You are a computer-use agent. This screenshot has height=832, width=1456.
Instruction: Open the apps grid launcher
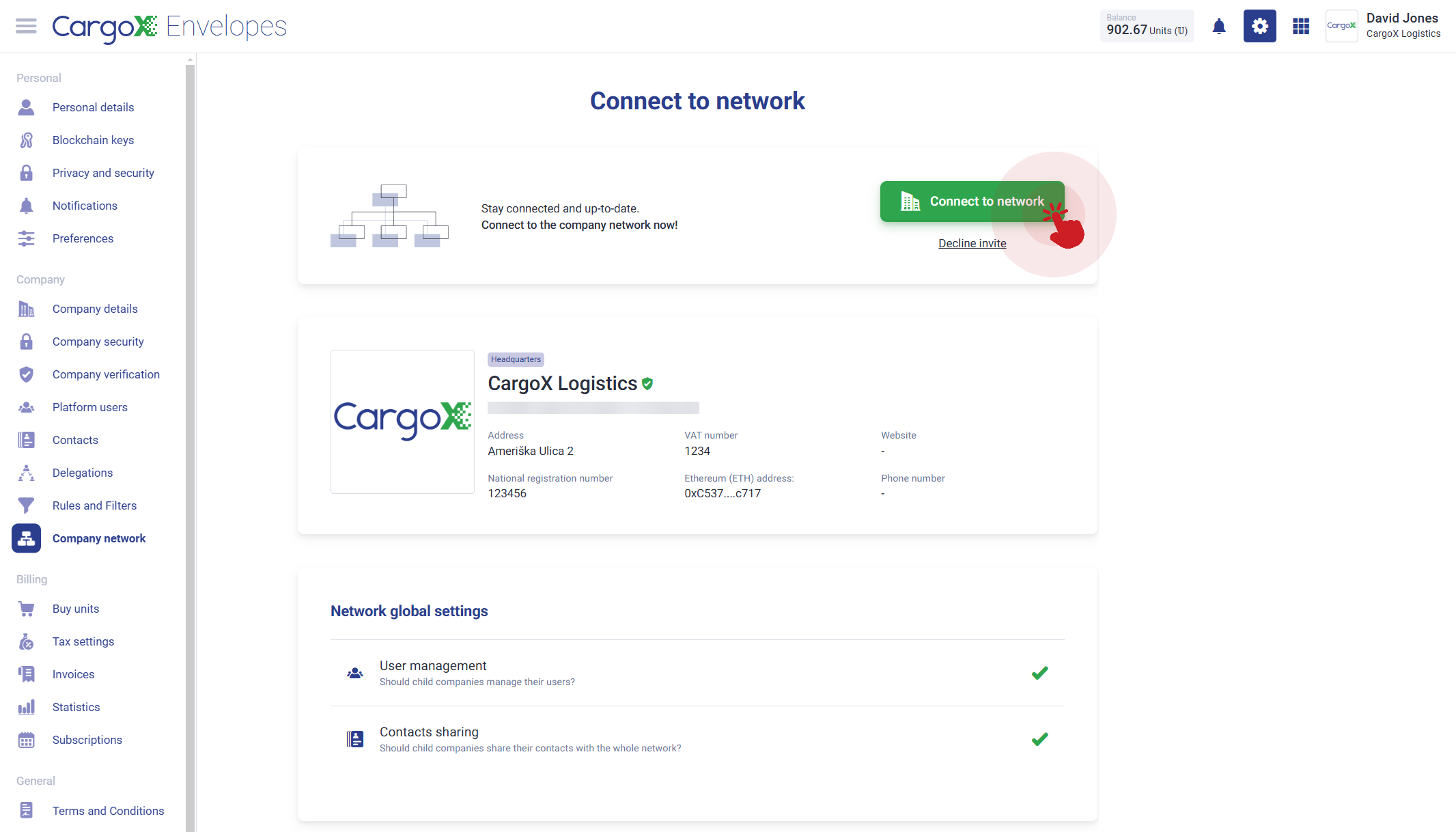point(1301,26)
